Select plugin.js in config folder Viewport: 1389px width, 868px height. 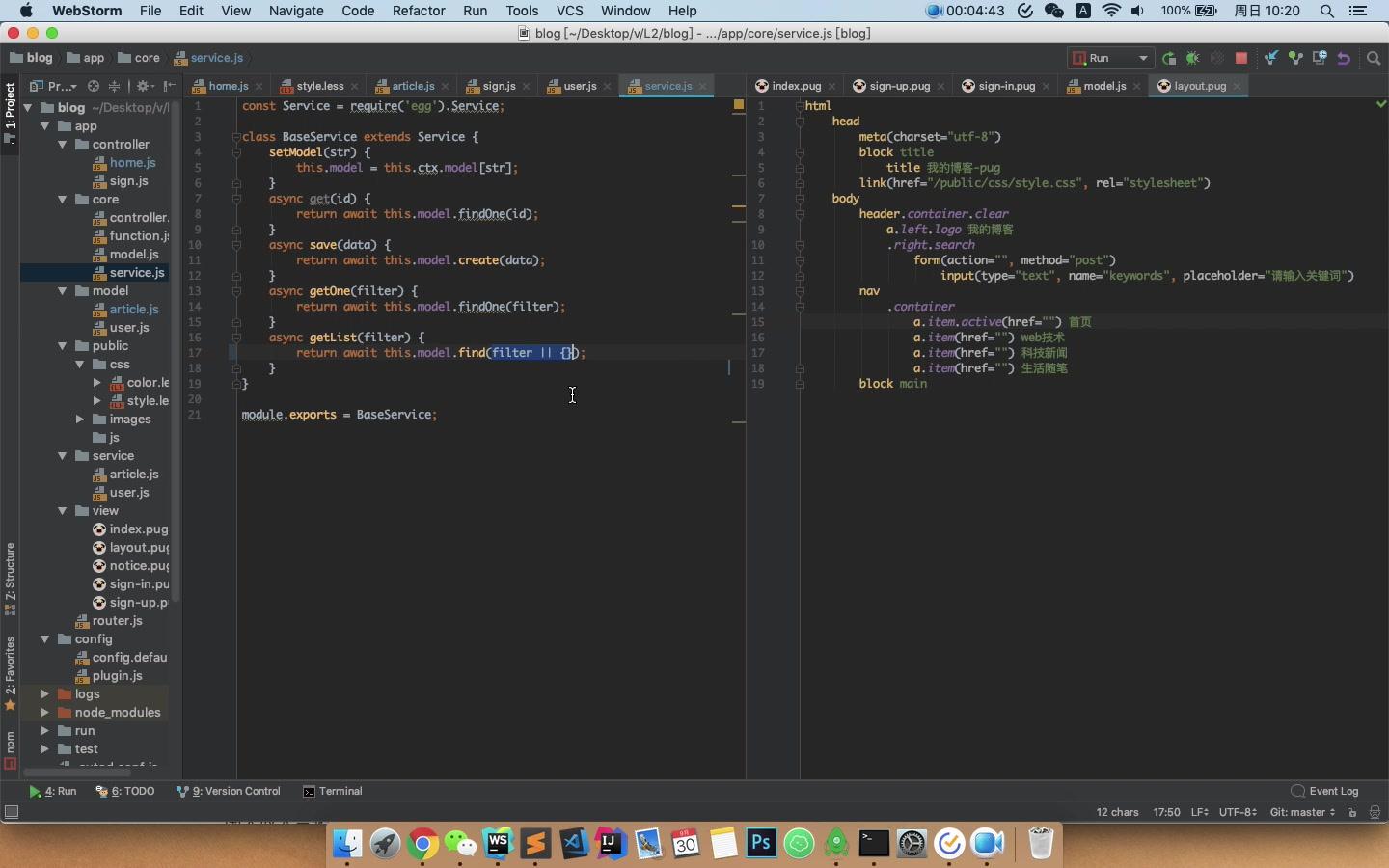pos(118,676)
